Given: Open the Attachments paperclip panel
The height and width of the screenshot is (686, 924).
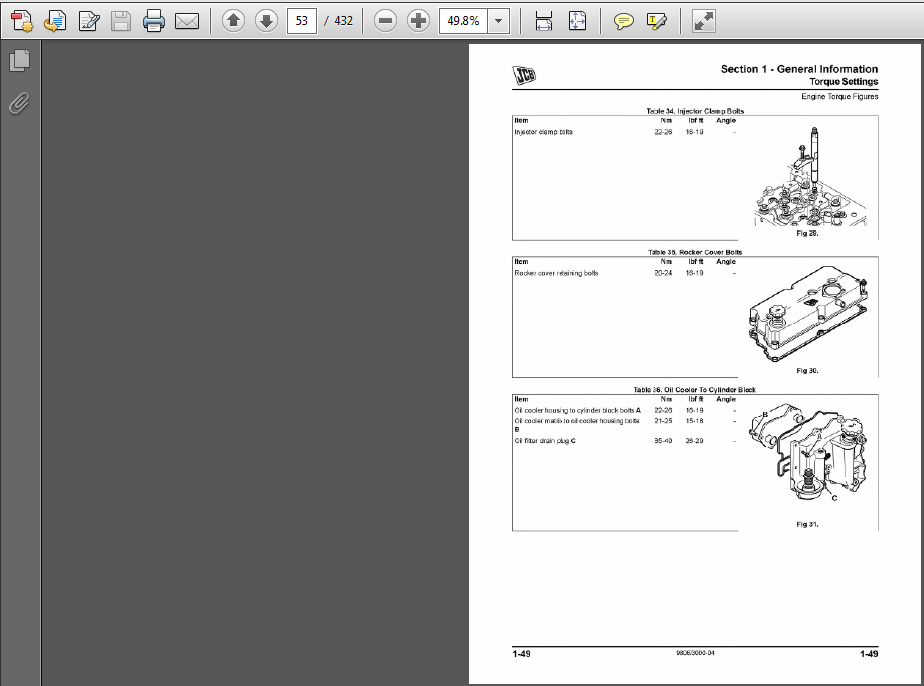Looking at the screenshot, I should click(19, 104).
